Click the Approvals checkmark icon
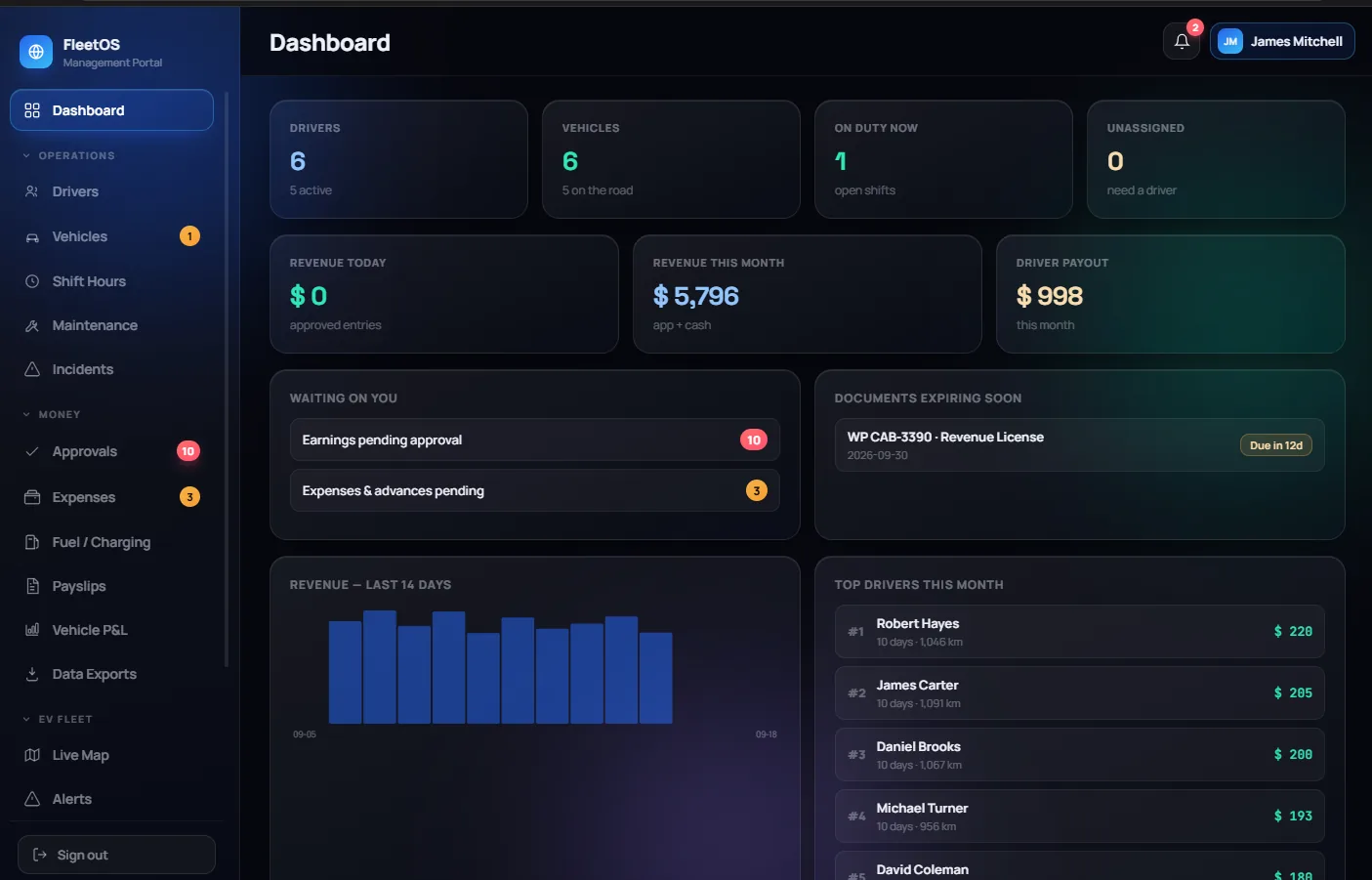This screenshot has width=1372, height=880. coord(32,451)
